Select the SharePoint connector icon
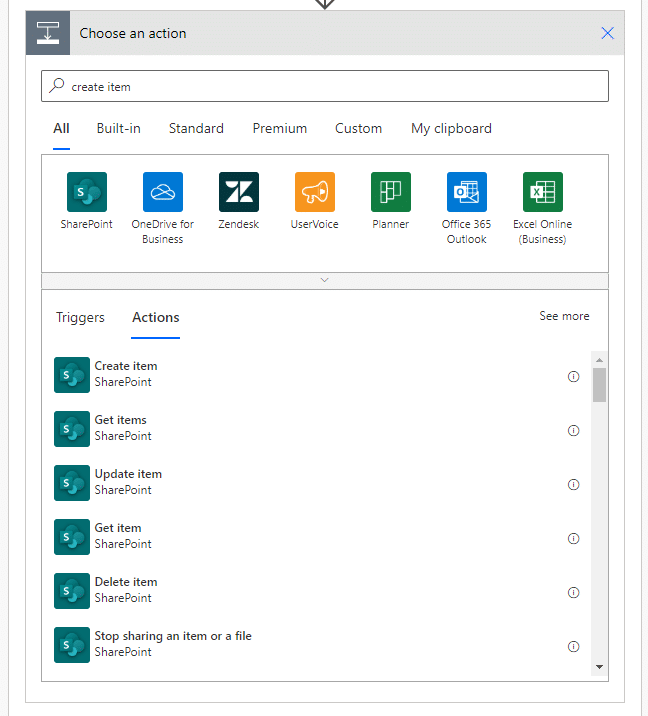Image resolution: width=648 pixels, height=716 pixels. coord(87,192)
